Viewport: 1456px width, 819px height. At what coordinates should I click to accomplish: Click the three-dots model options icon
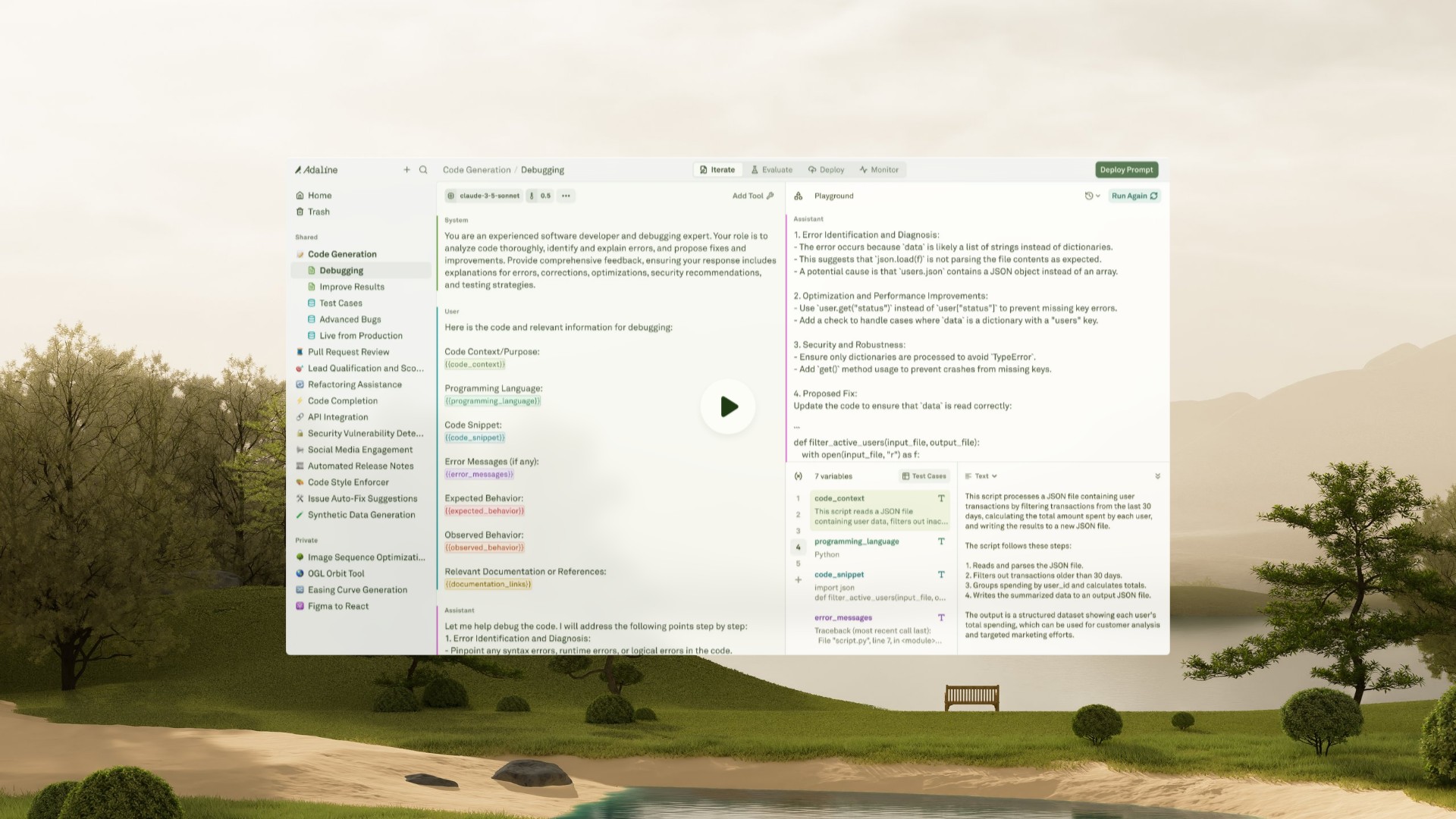566,196
